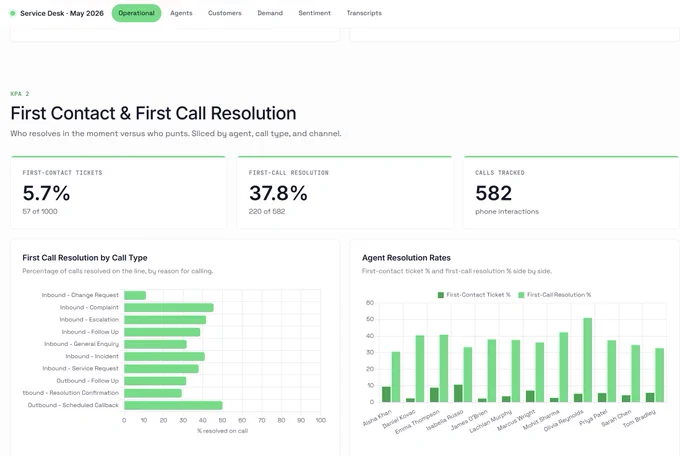Click the Sarah Chen axis label
Image resolution: width=680 pixels, height=456 pixels.
coord(616,418)
